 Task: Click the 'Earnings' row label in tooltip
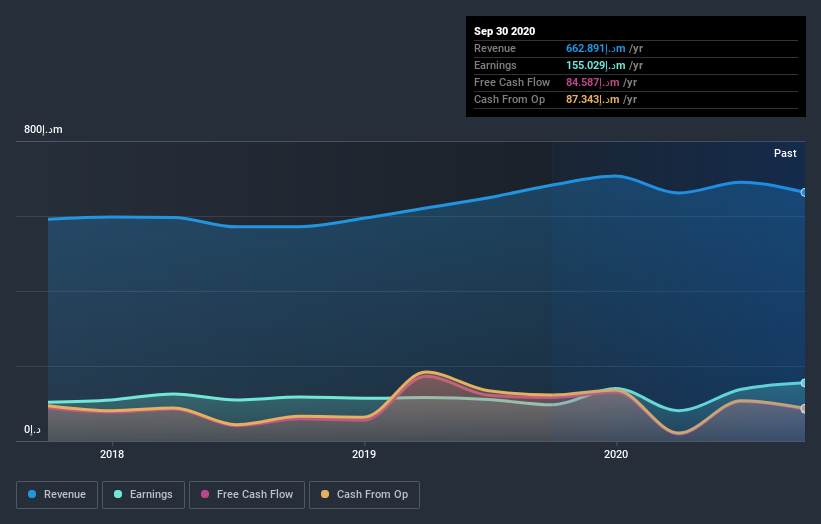495,65
